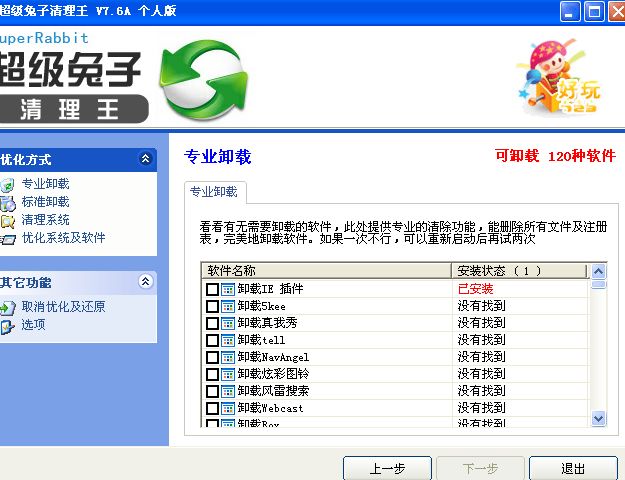Open 优化系统及软件 in the sidebar
Screen dimensions: 625x480
click(63, 238)
